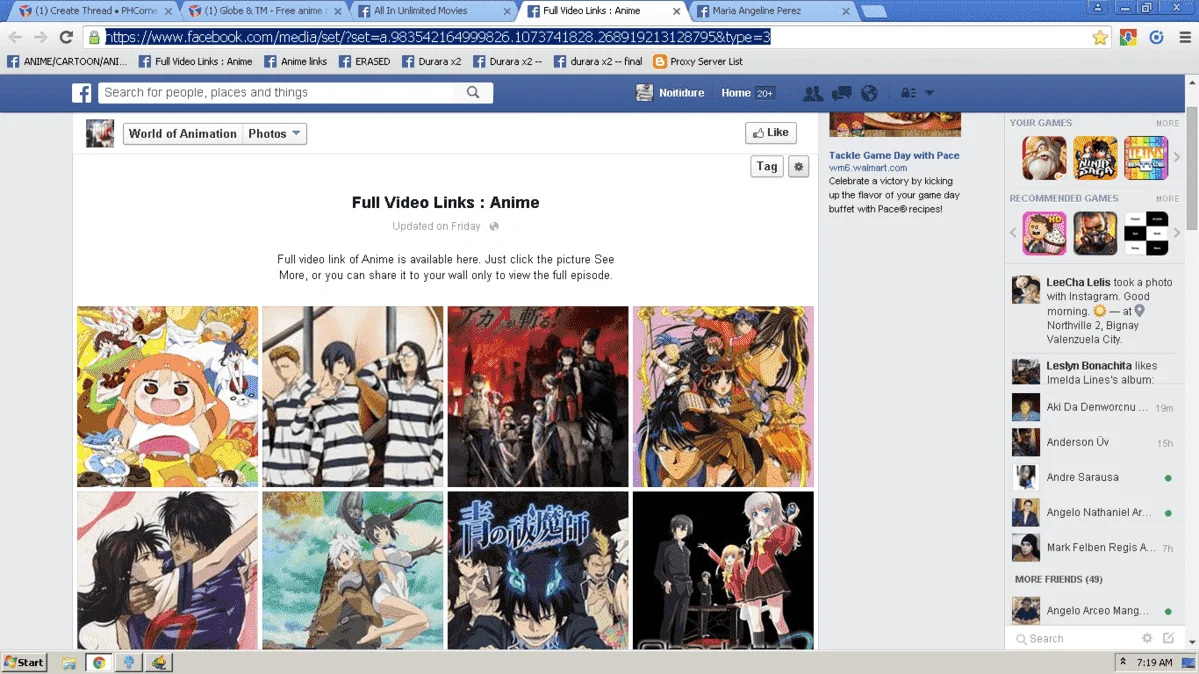Switch to Maria Angeline Perez tab
The image size is (1199, 674).
click(772, 11)
